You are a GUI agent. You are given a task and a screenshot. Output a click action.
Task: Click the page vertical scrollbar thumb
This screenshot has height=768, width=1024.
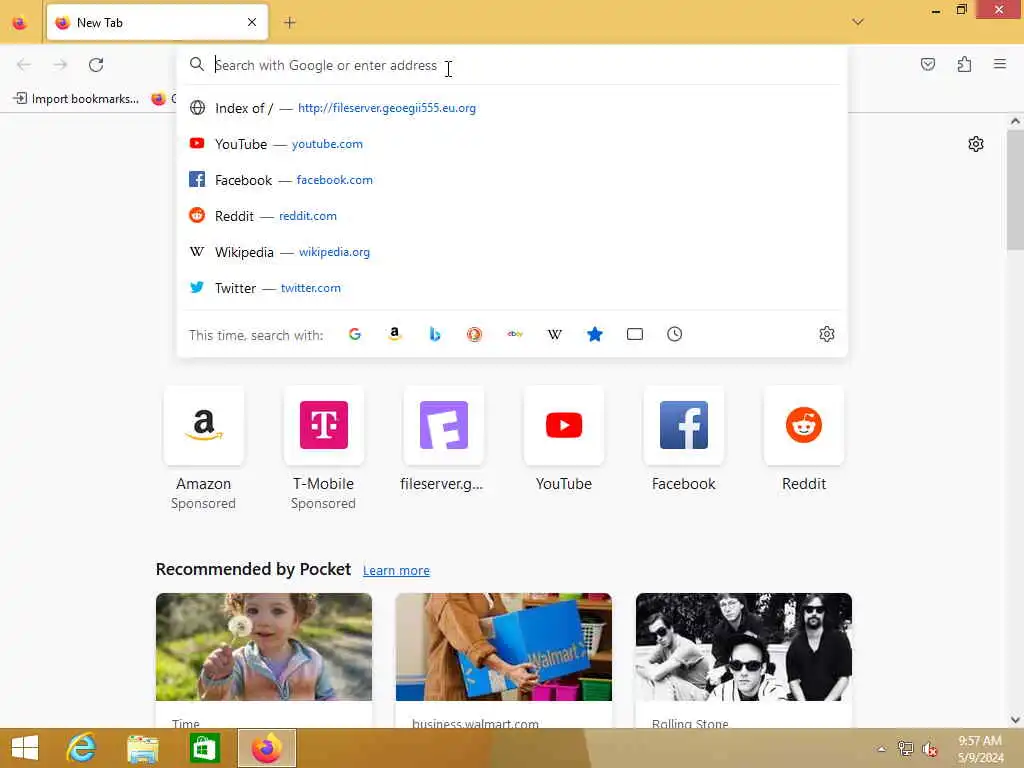[1015, 189]
